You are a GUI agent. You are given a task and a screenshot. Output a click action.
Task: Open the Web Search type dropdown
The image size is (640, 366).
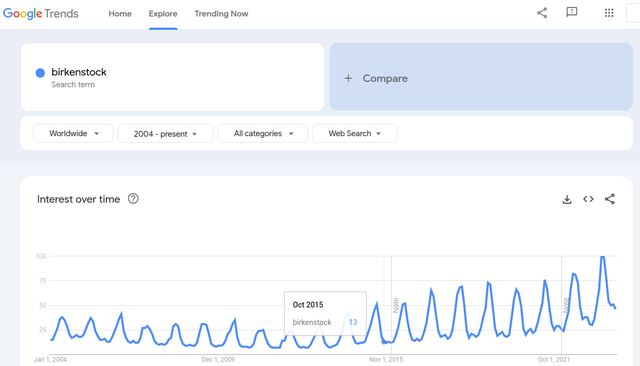point(355,133)
